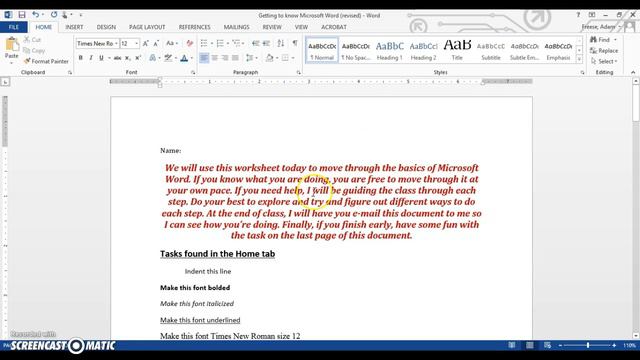Decrease font size with the Shrink Font icon
This screenshot has width=640, height=360.
point(156,43)
